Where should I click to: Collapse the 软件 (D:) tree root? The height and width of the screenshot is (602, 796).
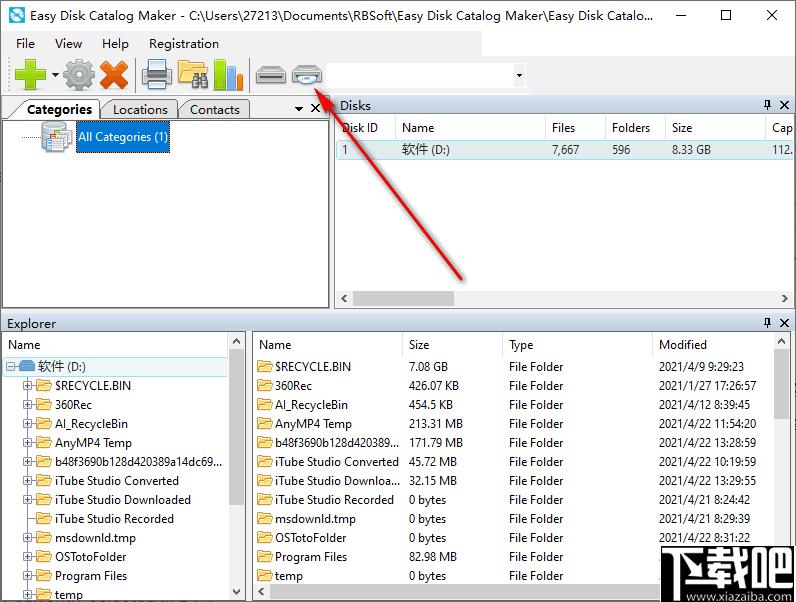point(11,366)
